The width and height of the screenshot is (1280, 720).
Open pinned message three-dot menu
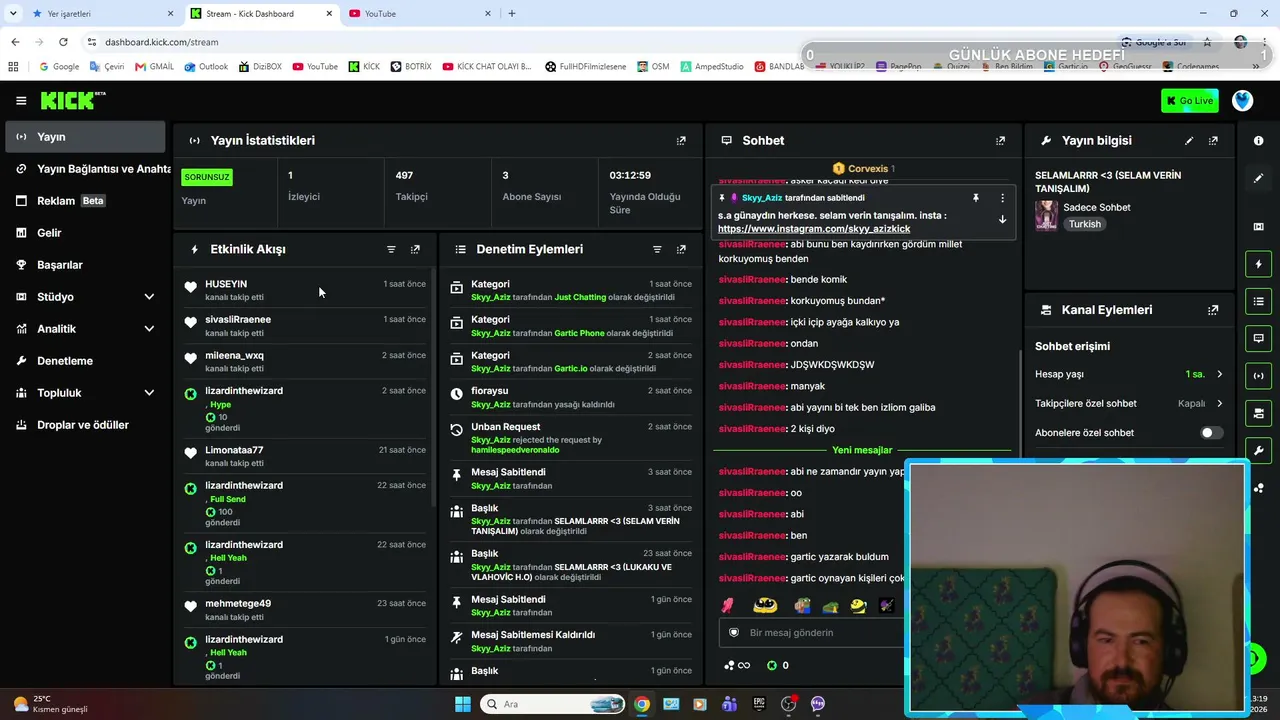[x=1002, y=198]
